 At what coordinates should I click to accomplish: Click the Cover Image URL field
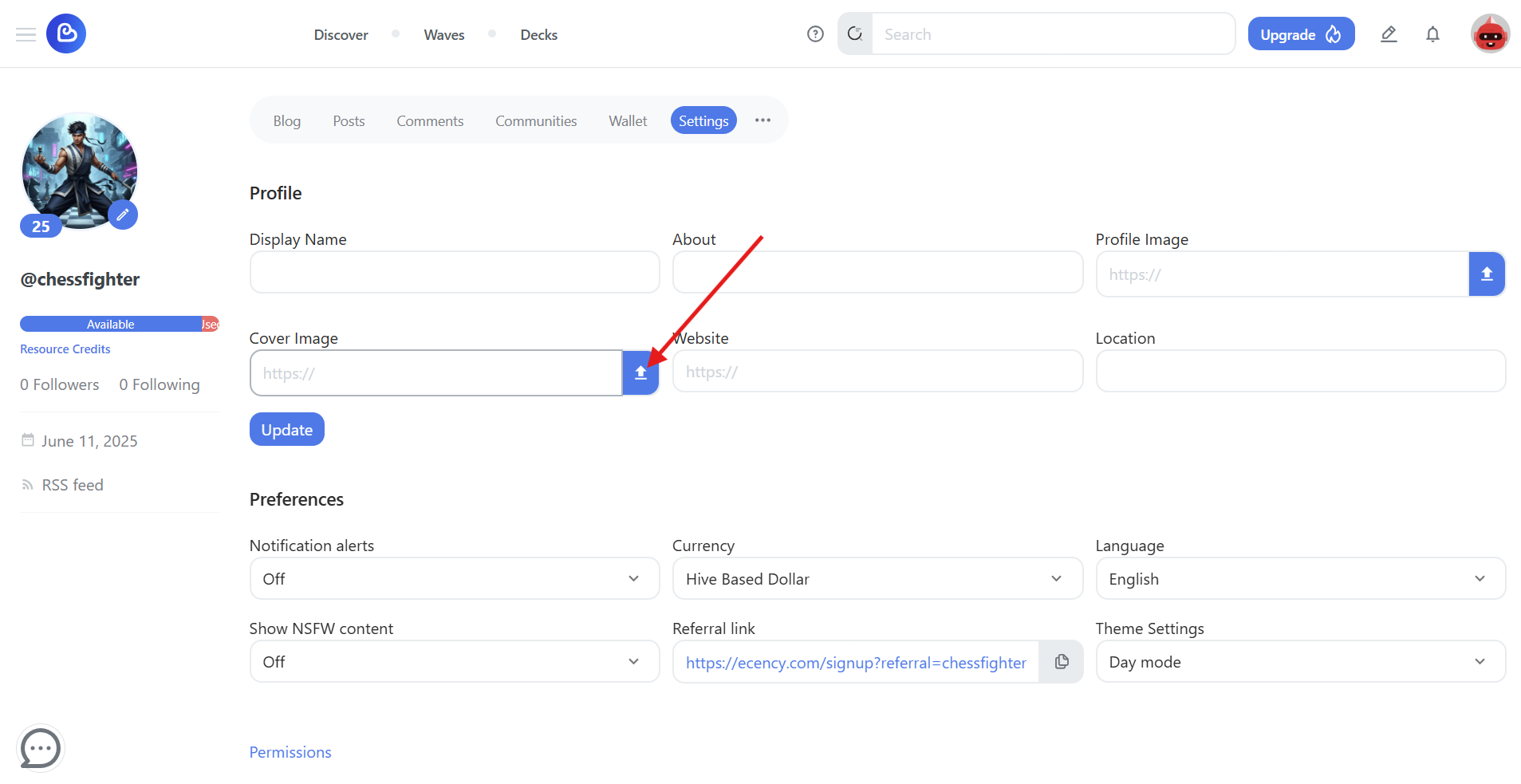point(436,372)
